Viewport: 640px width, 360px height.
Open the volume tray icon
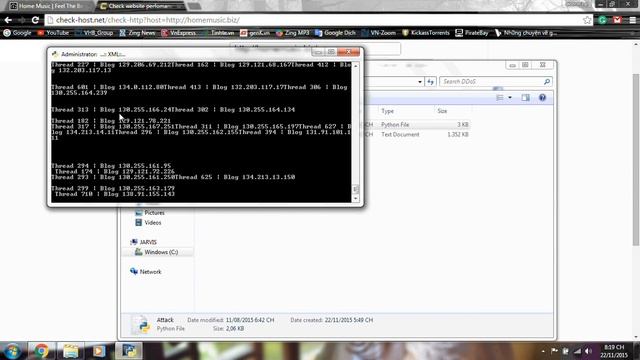pyautogui.click(x=588, y=351)
